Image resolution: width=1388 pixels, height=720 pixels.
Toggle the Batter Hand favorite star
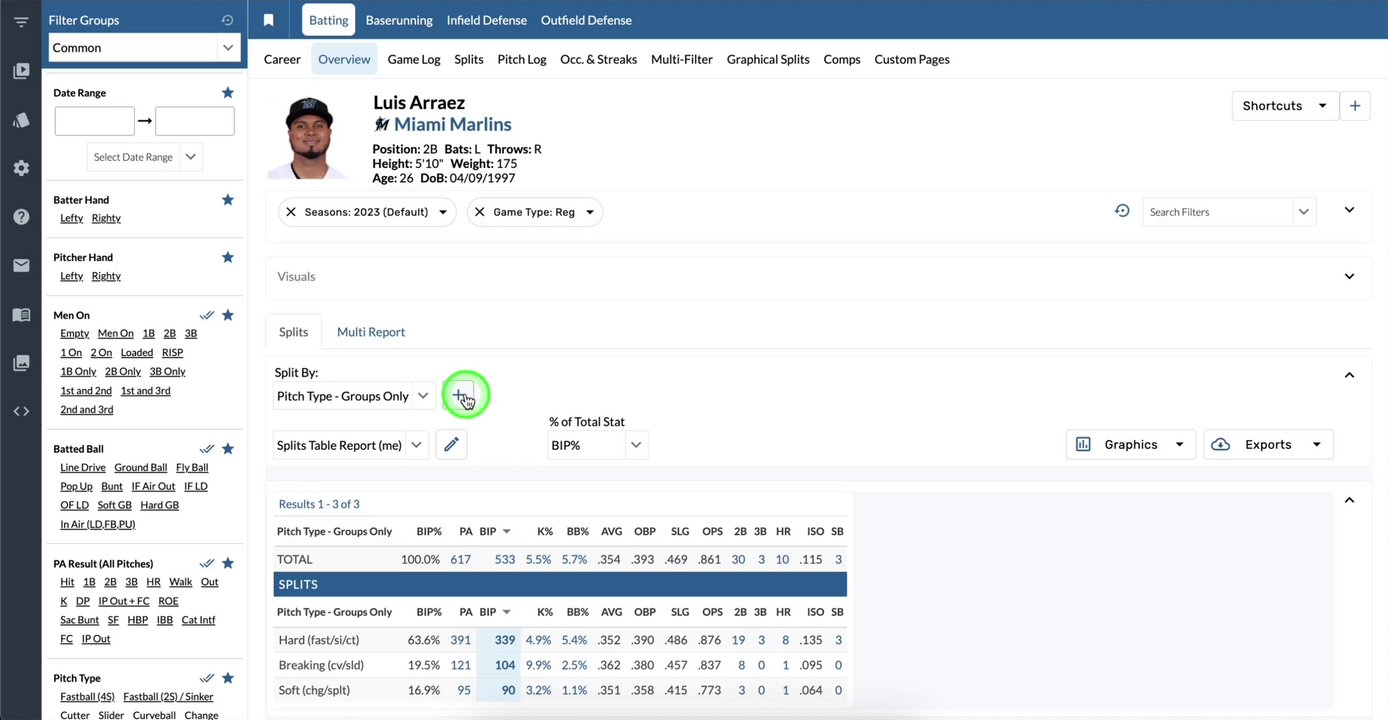point(228,200)
